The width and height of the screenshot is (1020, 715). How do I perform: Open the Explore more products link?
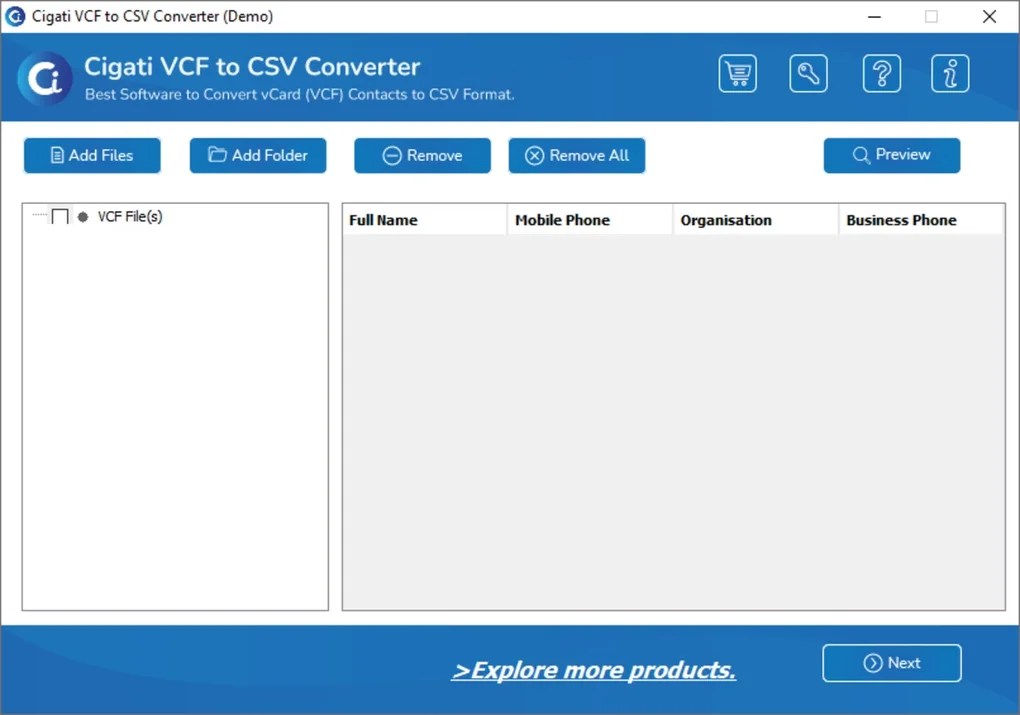[x=594, y=670]
